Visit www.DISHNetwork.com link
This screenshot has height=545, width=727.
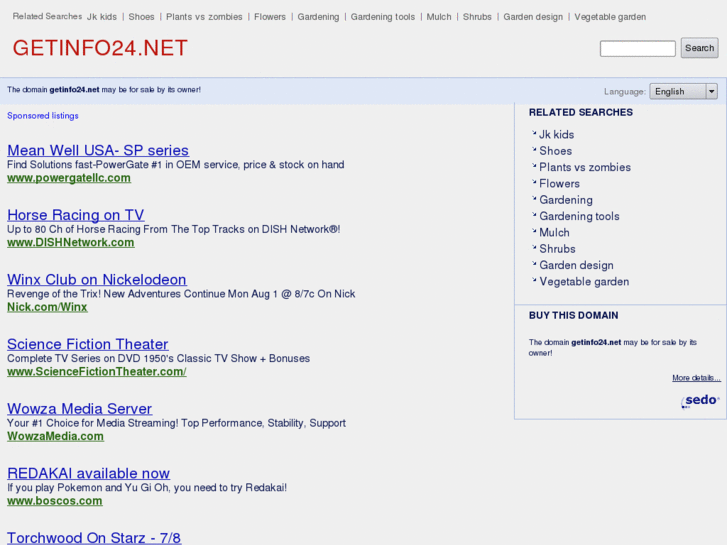click(x=70, y=243)
